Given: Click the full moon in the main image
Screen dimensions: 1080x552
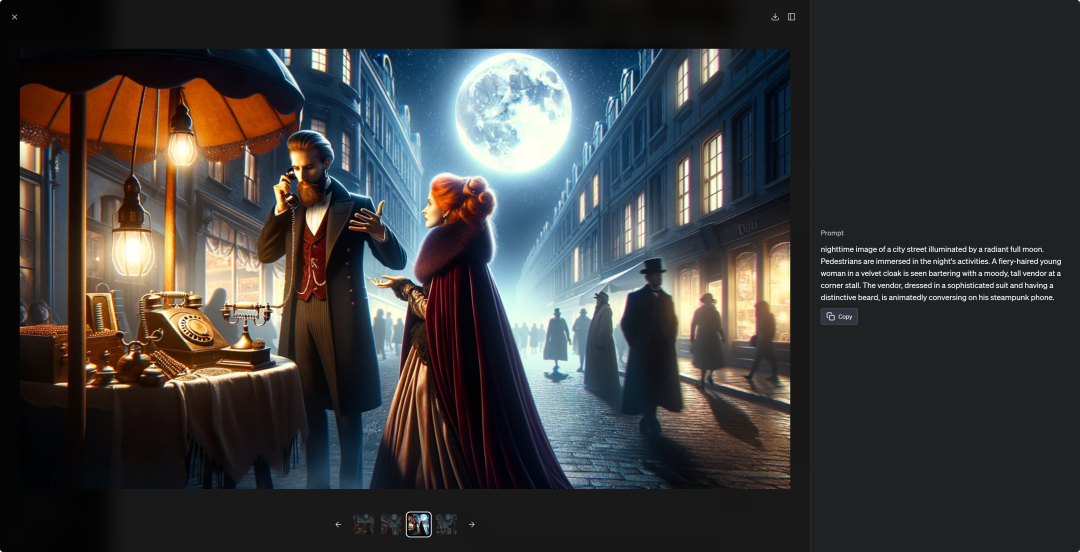Looking at the screenshot, I should [513, 112].
